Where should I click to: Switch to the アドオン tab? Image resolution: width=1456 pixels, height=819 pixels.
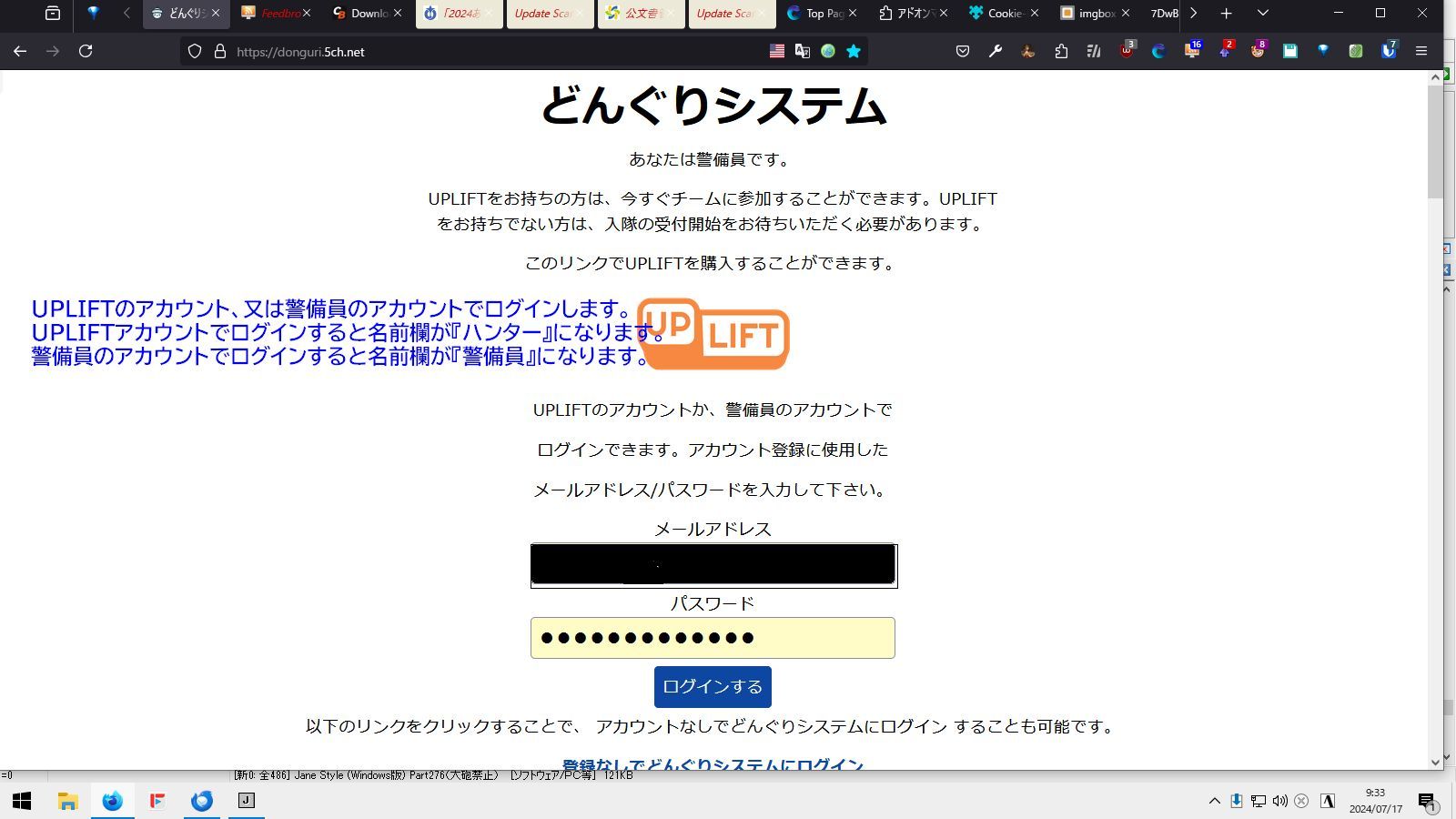pos(908,14)
